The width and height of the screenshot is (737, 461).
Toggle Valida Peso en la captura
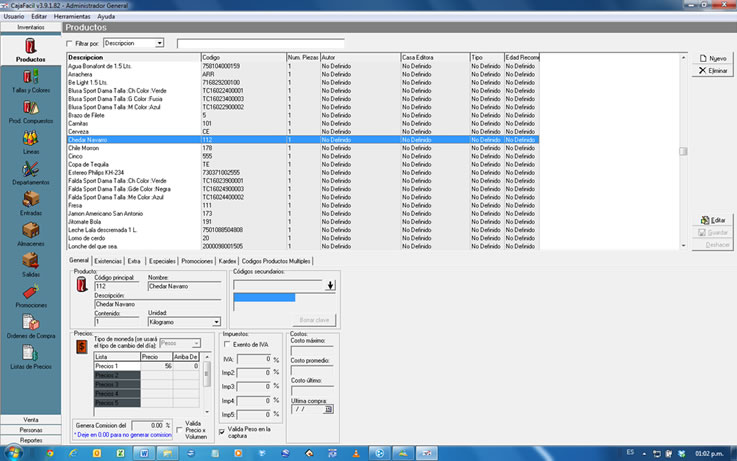(x=221, y=430)
